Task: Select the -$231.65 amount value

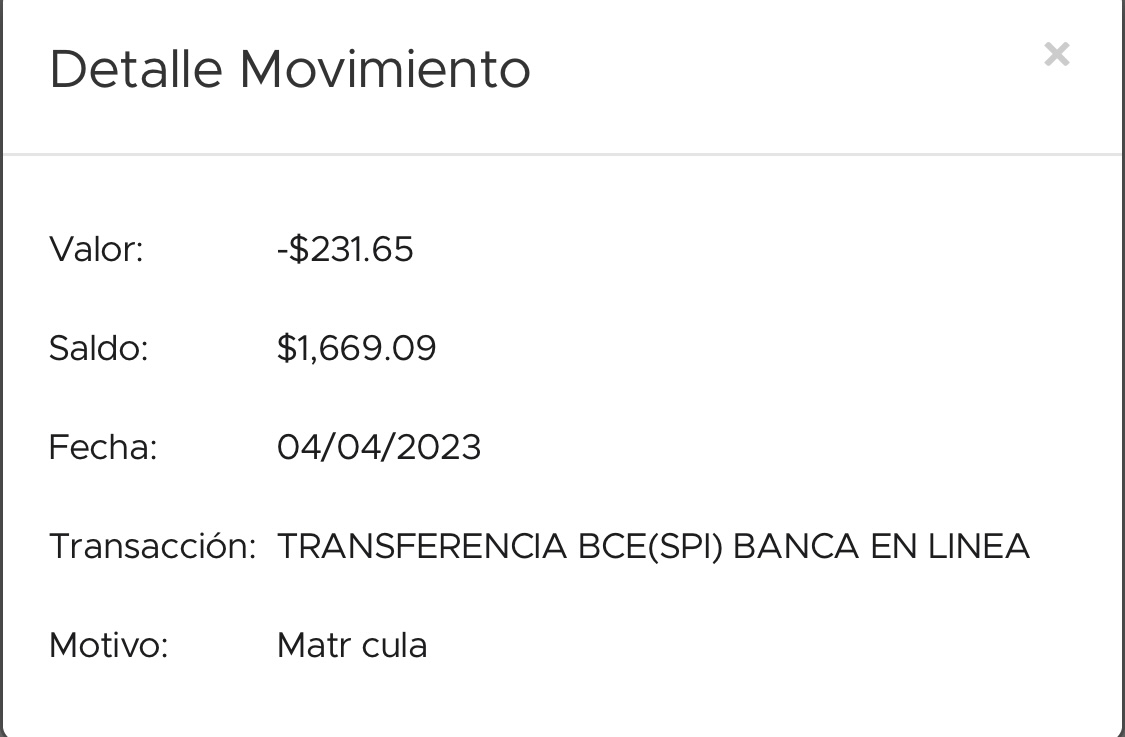Action: [345, 249]
